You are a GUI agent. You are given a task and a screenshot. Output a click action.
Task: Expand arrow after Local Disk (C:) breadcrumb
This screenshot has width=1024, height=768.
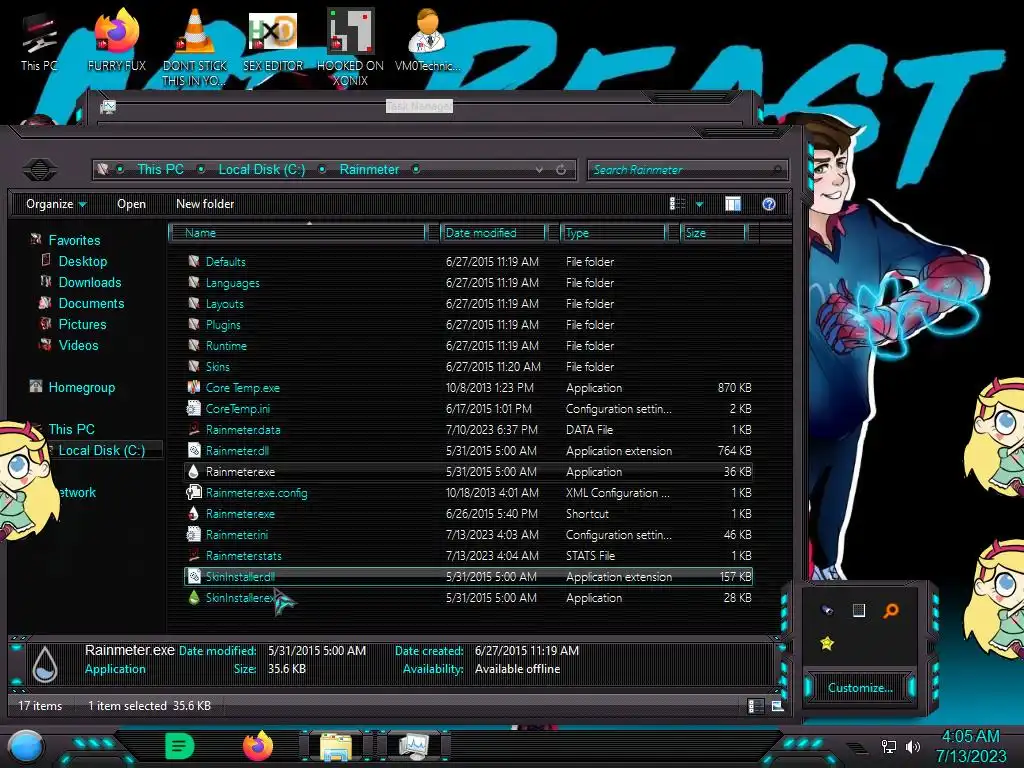pyautogui.click(x=322, y=170)
